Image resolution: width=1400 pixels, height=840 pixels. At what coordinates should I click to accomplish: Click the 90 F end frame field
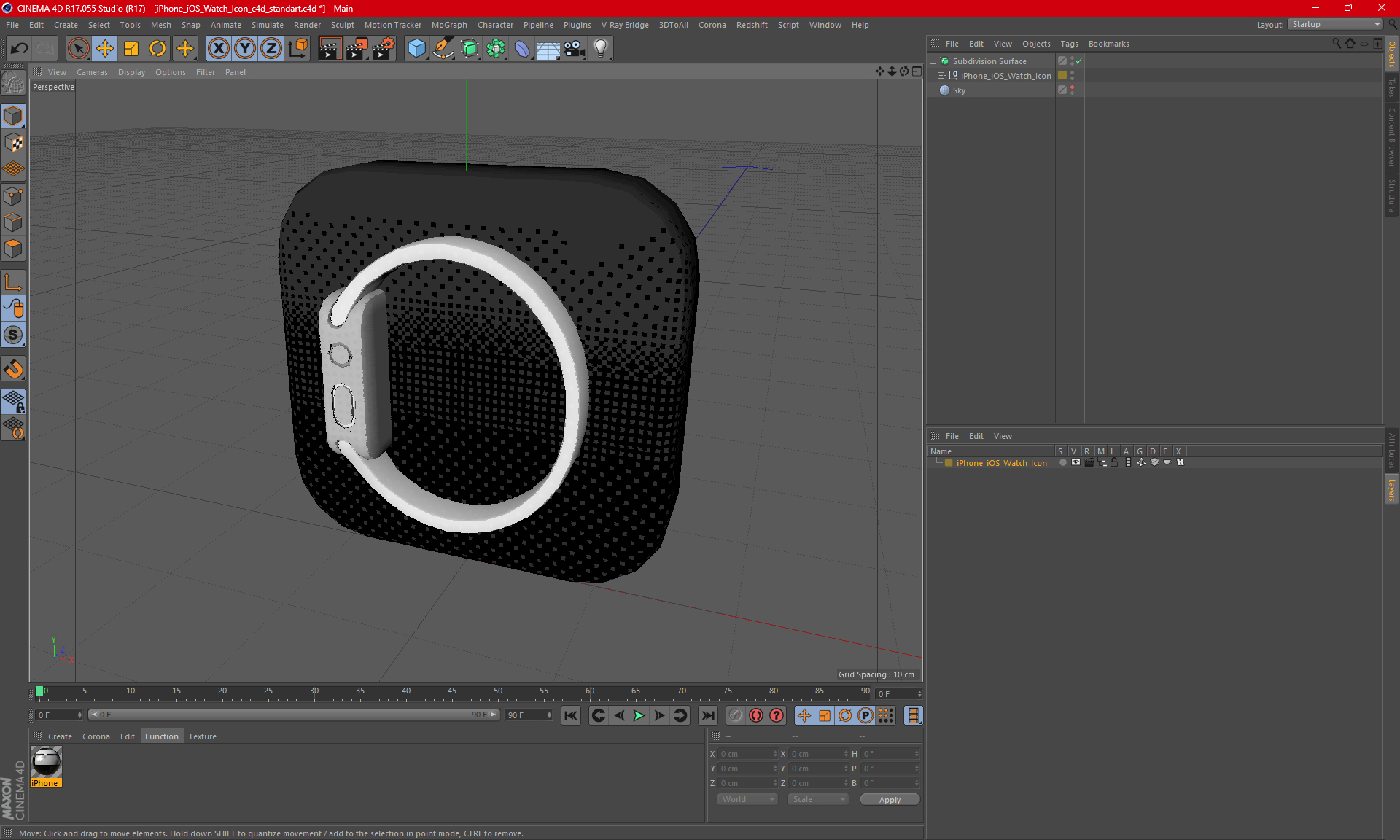529,715
